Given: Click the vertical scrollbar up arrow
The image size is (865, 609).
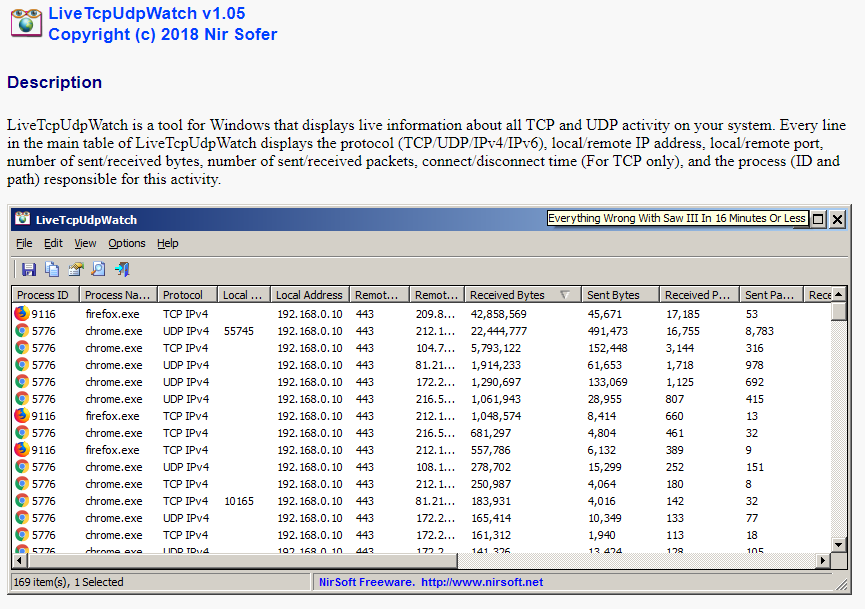Looking at the screenshot, I should tap(839, 294).
